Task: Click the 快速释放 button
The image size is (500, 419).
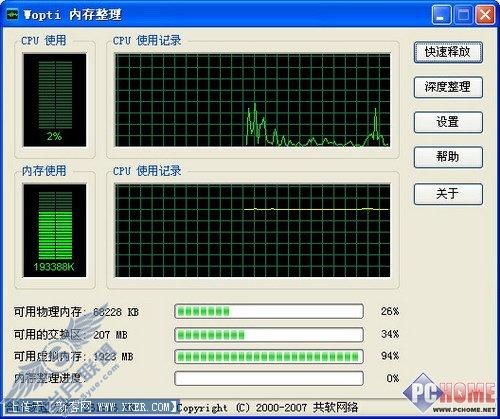Action: [x=448, y=52]
